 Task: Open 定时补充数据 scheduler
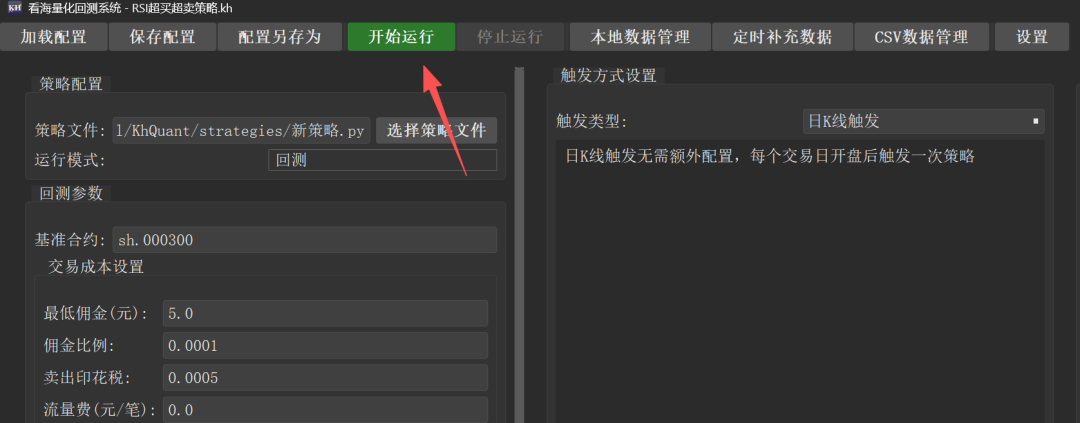[x=782, y=37]
